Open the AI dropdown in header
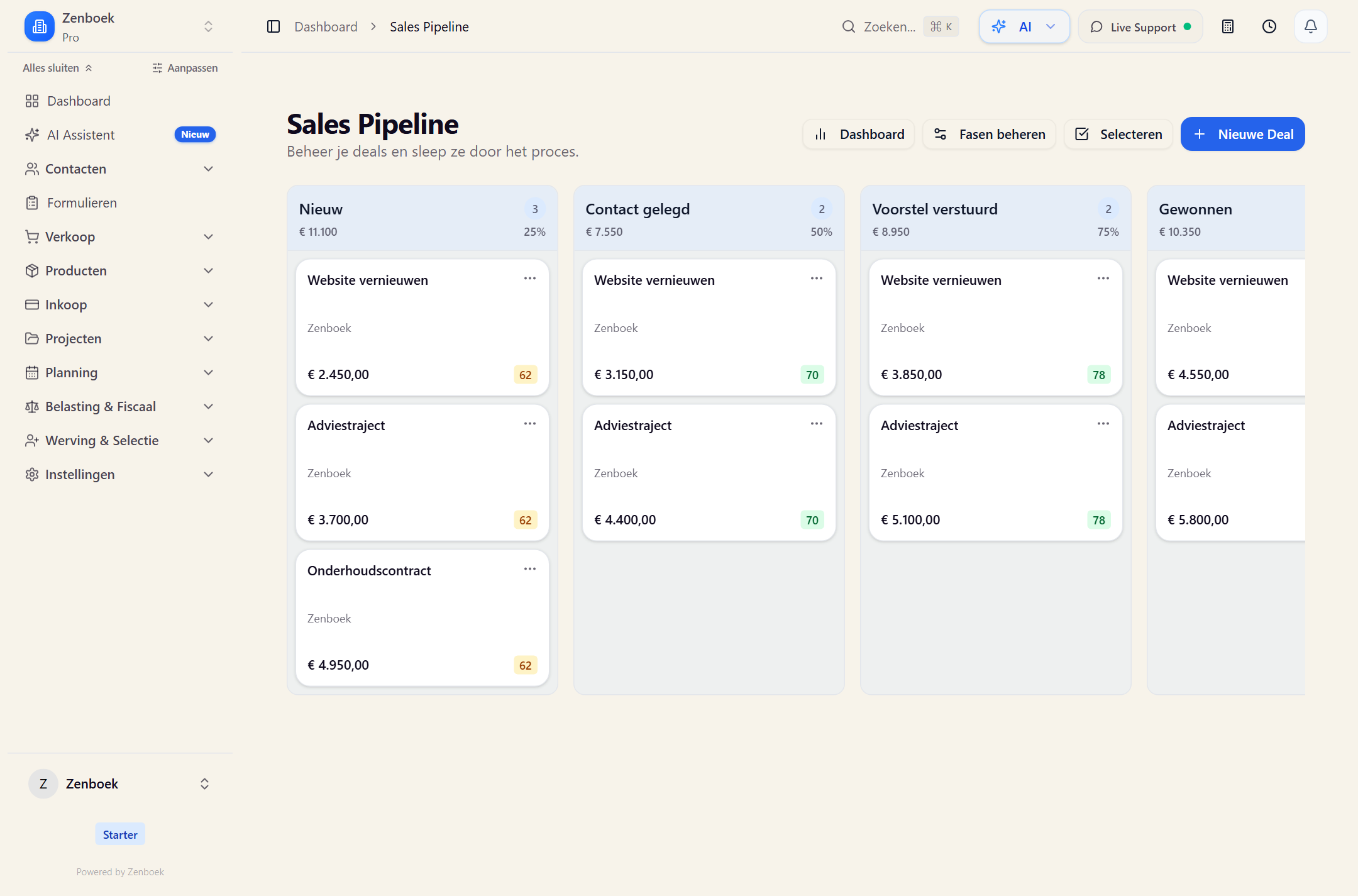Image resolution: width=1358 pixels, height=896 pixels. 1024,26
